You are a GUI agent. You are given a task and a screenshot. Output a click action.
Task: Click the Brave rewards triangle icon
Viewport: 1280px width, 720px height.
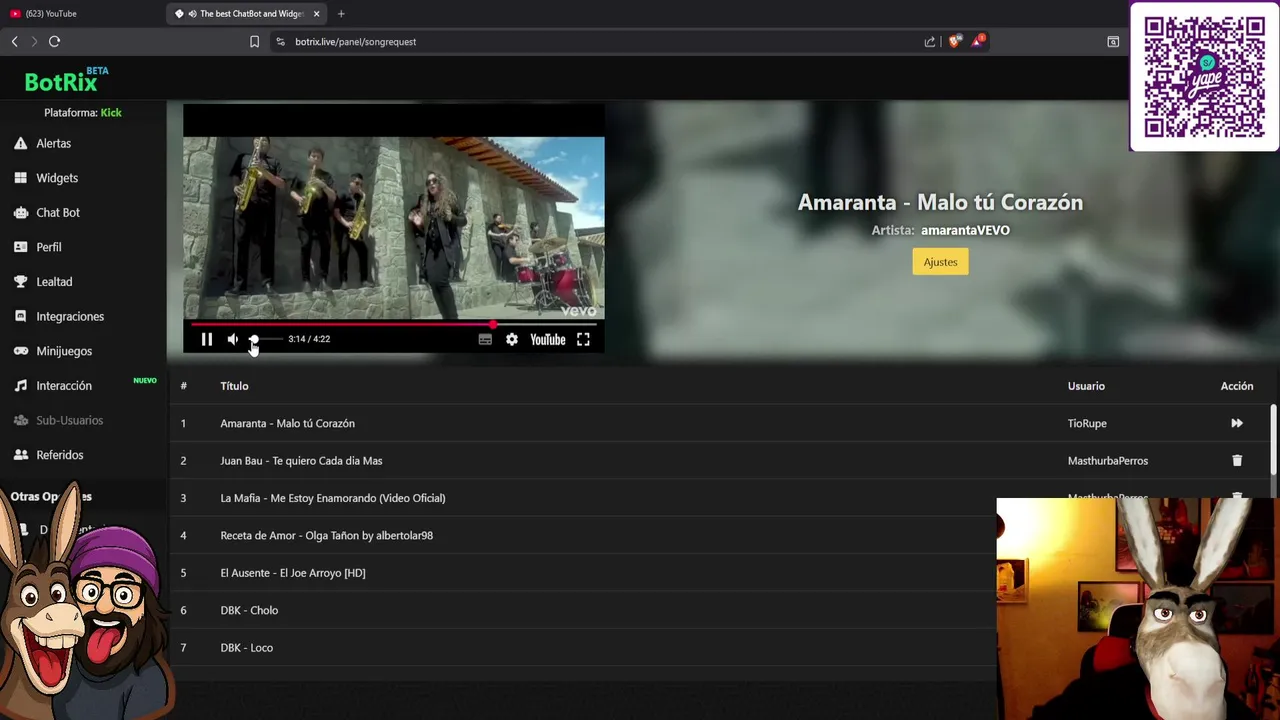(x=977, y=41)
